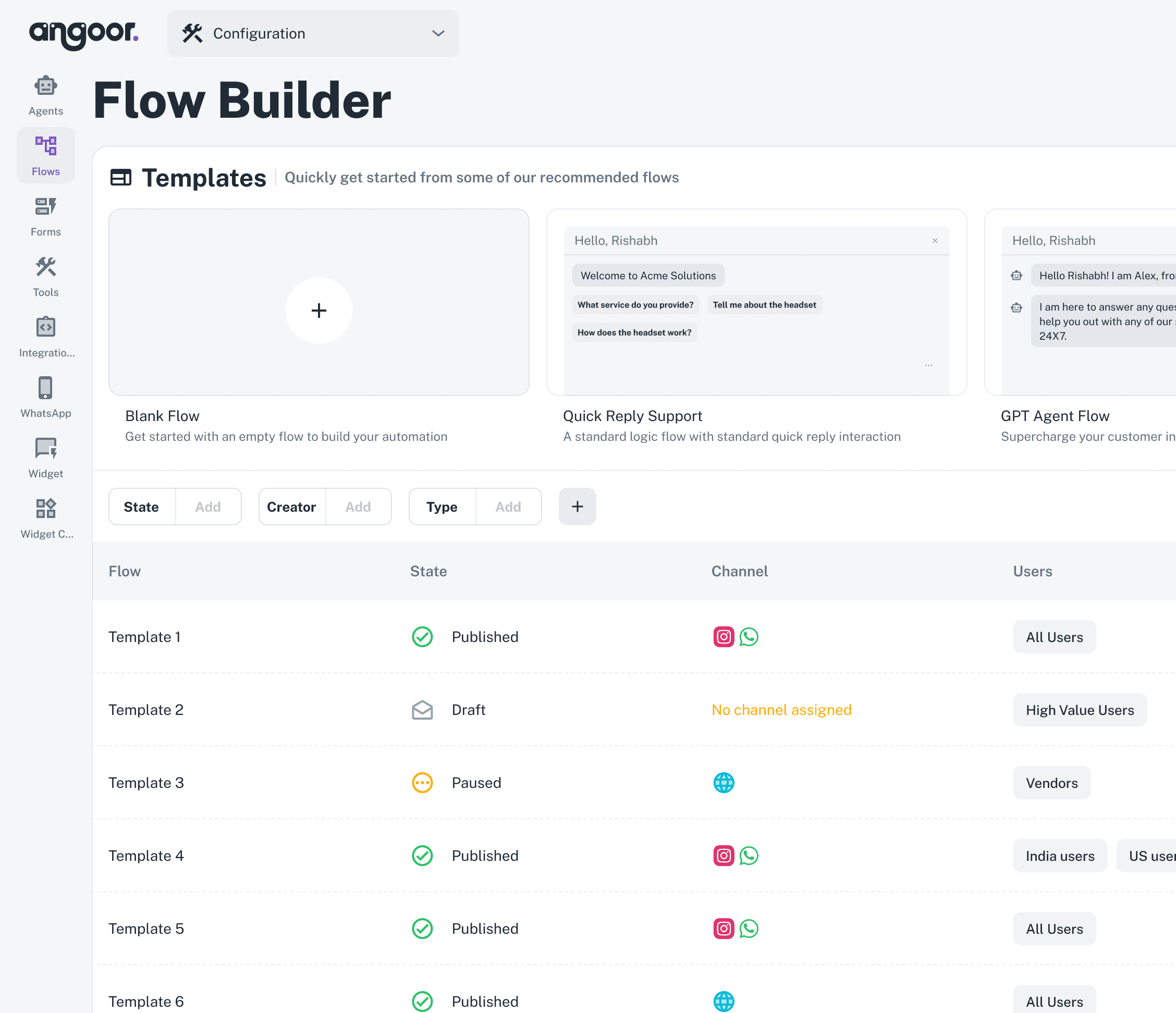Click the Paused status icon for Template 3
The height and width of the screenshot is (1013, 1176).
pyautogui.click(x=422, y=783)
